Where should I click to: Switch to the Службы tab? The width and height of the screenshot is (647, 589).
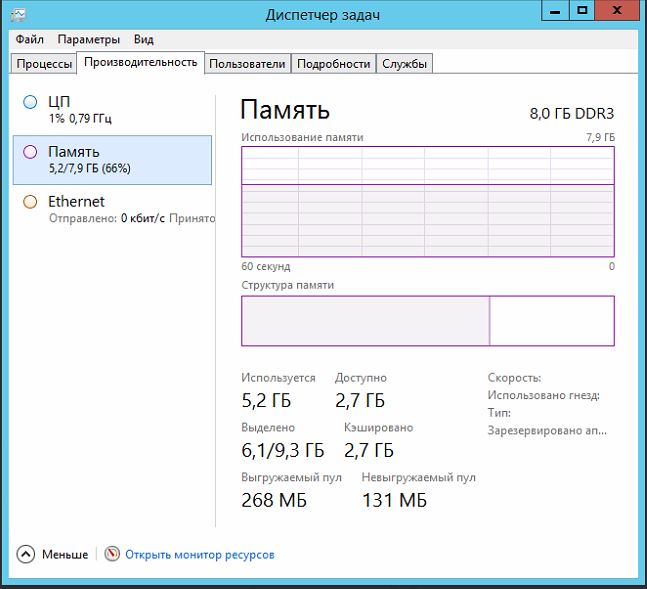[404, 64]
